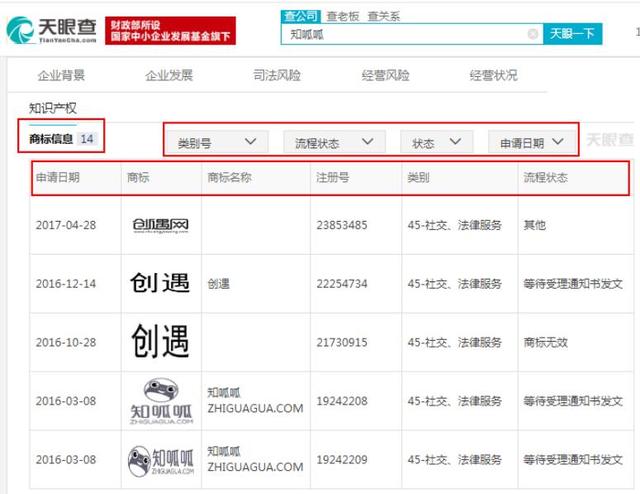Click registration number 21730915
Viewport: 640px width, 494px height.
coord(342,343)
